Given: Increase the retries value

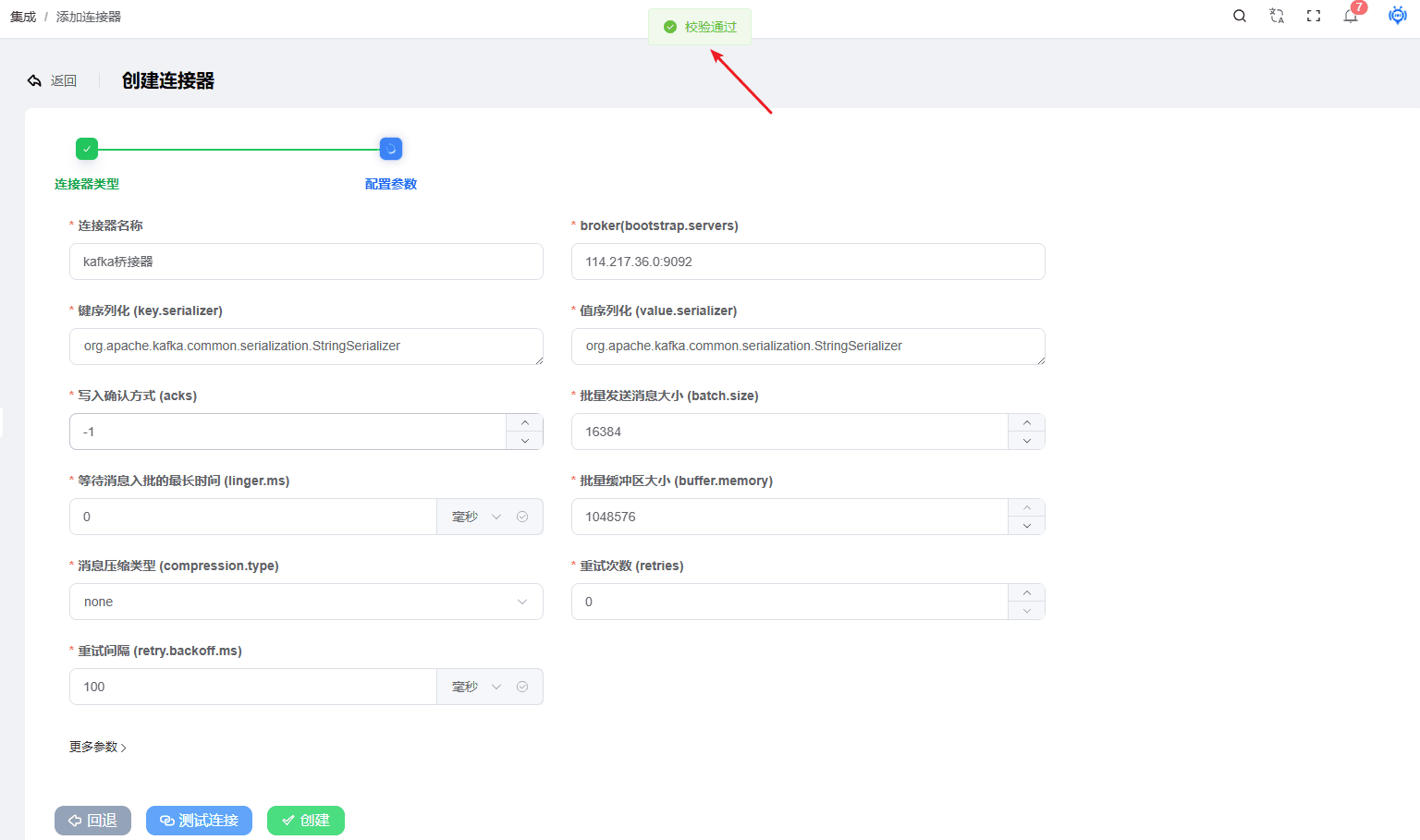Looking at the screenshot, I should click(x=1027, y=592).
